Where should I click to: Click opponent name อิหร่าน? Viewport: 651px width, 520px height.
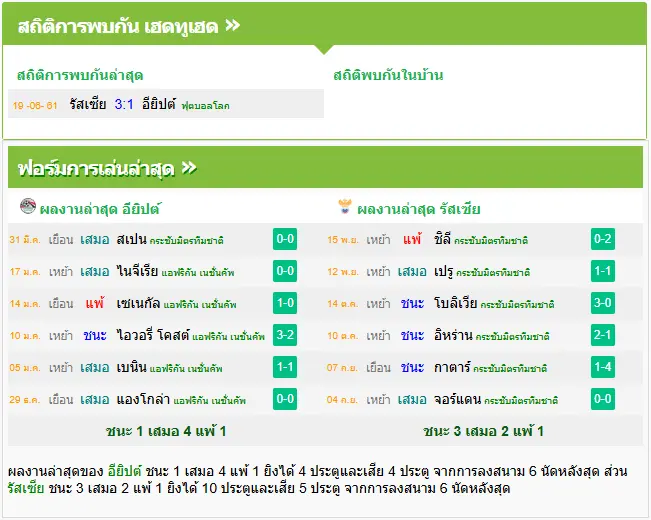(453, 335)
